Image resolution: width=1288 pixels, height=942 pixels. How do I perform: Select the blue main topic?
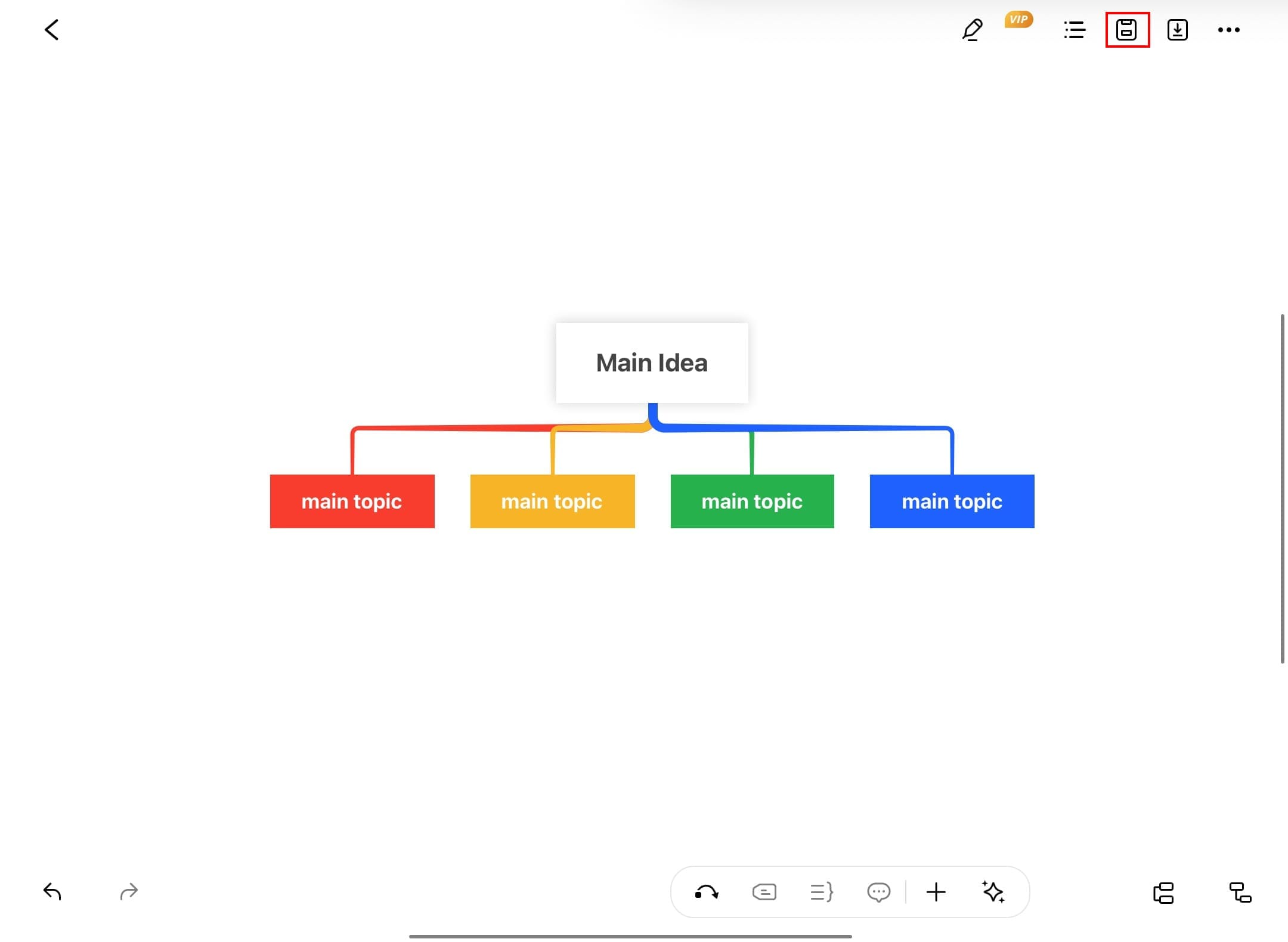coord(952,501)
